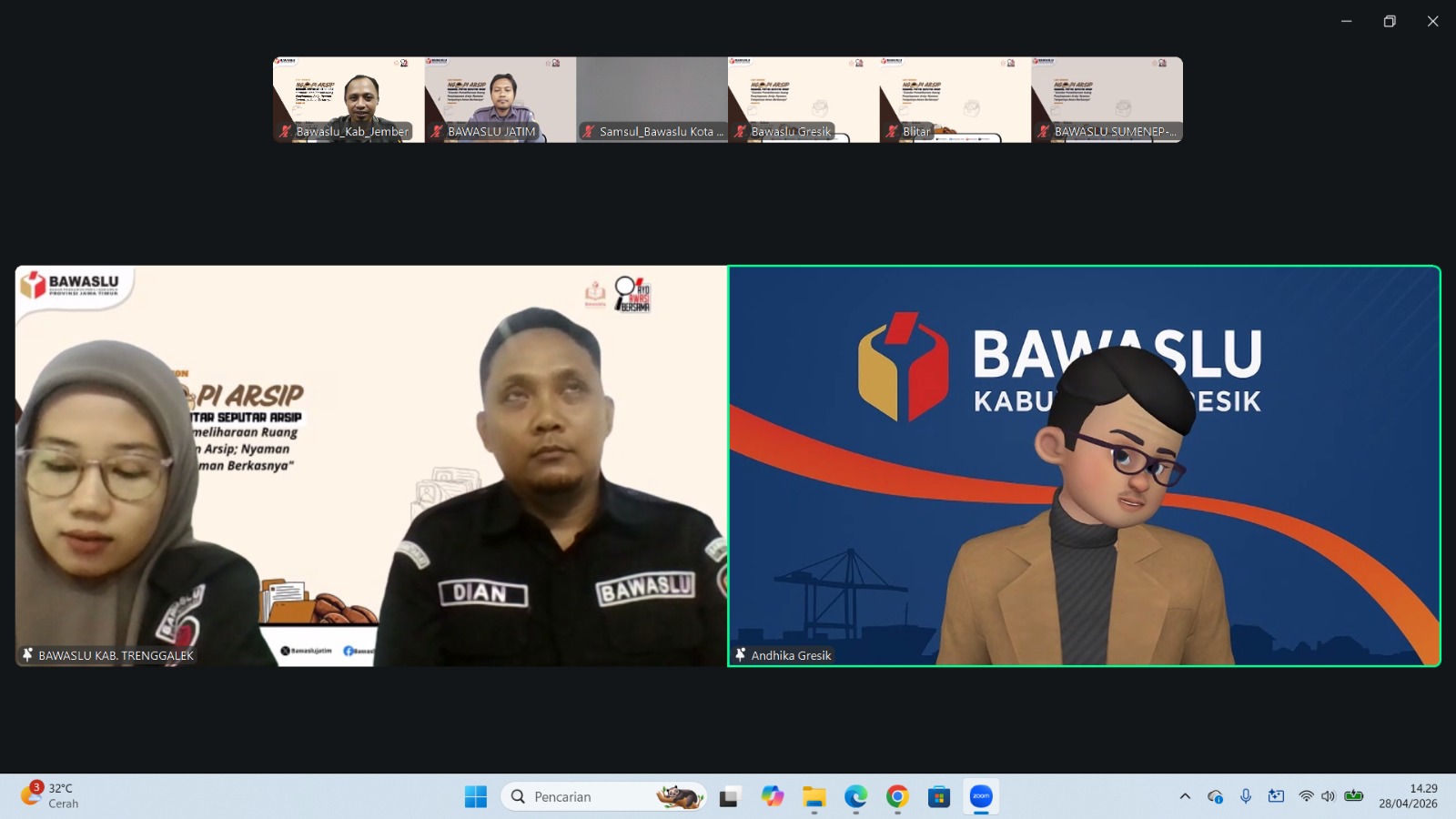Viewport: 1456px width, 819px height.
Task: Click the Andhika Gresik video panel
Action: [x=1085, y=466]
